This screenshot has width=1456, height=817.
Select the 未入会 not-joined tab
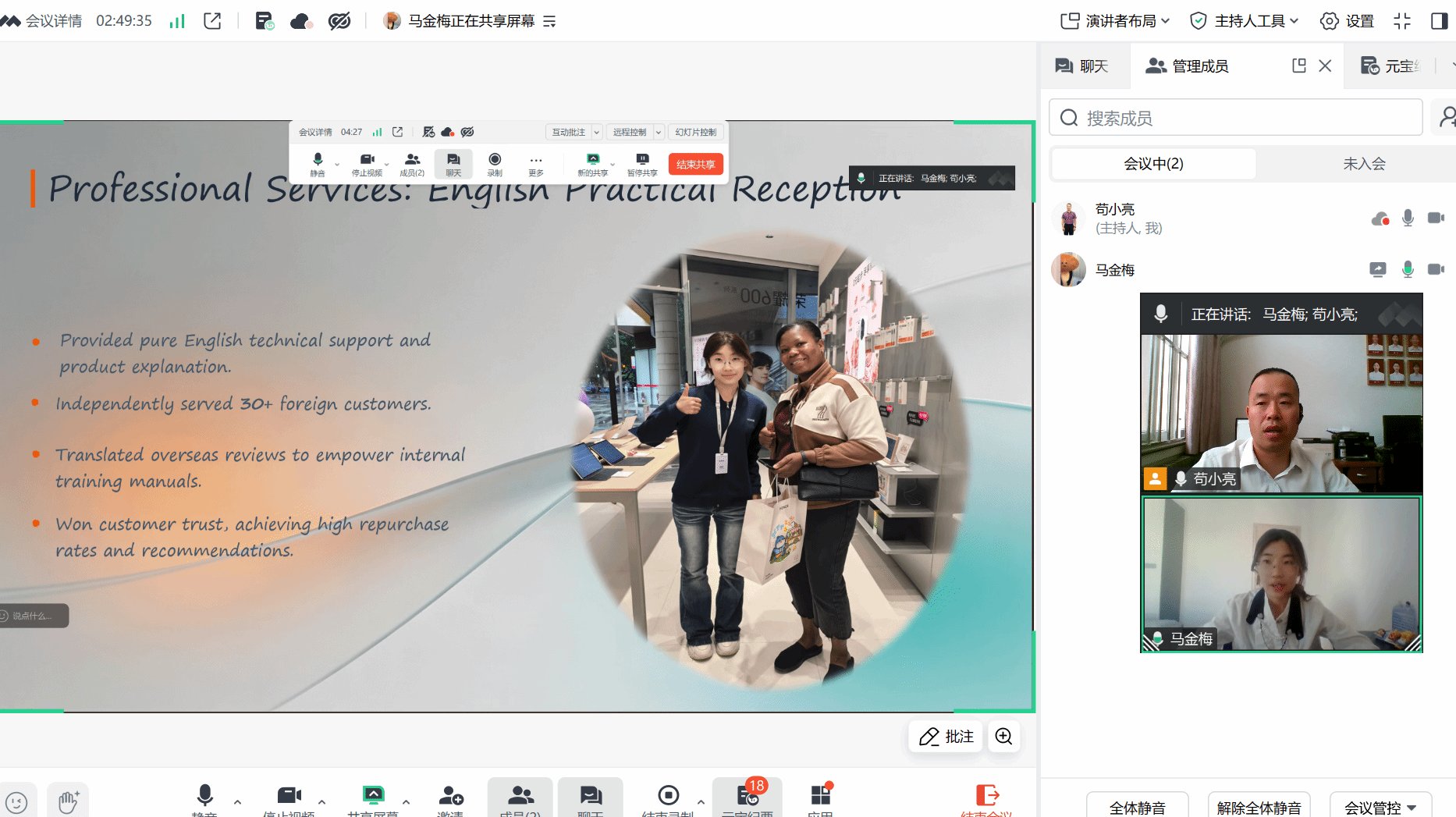[x=1364, y=164]
